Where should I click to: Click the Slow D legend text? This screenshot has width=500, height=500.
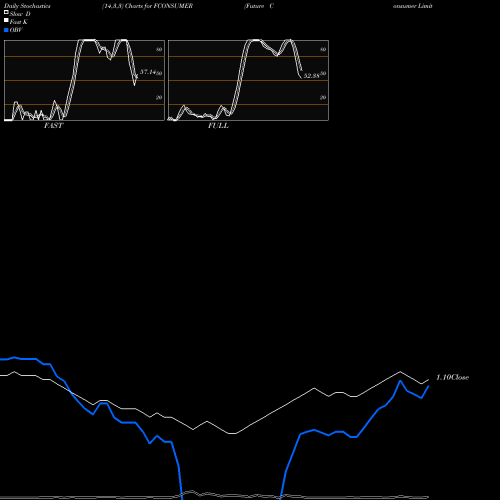[20, 14]
